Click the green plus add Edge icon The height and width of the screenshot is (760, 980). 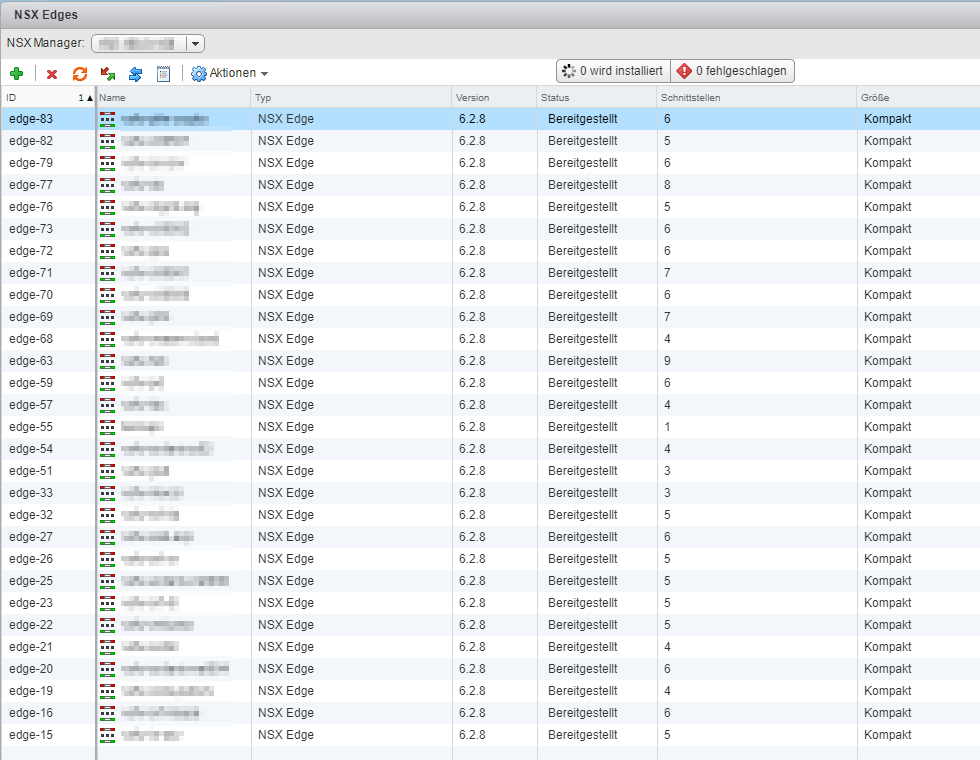[x=16, y=74]
